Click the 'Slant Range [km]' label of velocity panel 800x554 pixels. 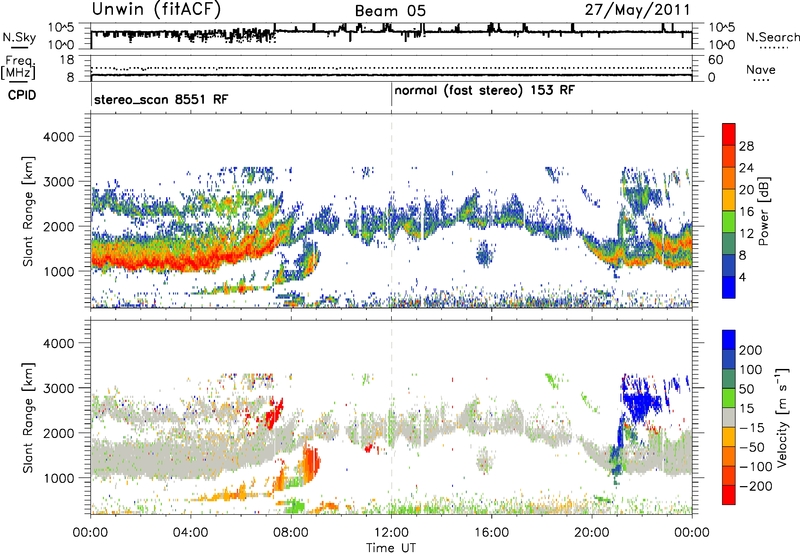tap(28, 418)
